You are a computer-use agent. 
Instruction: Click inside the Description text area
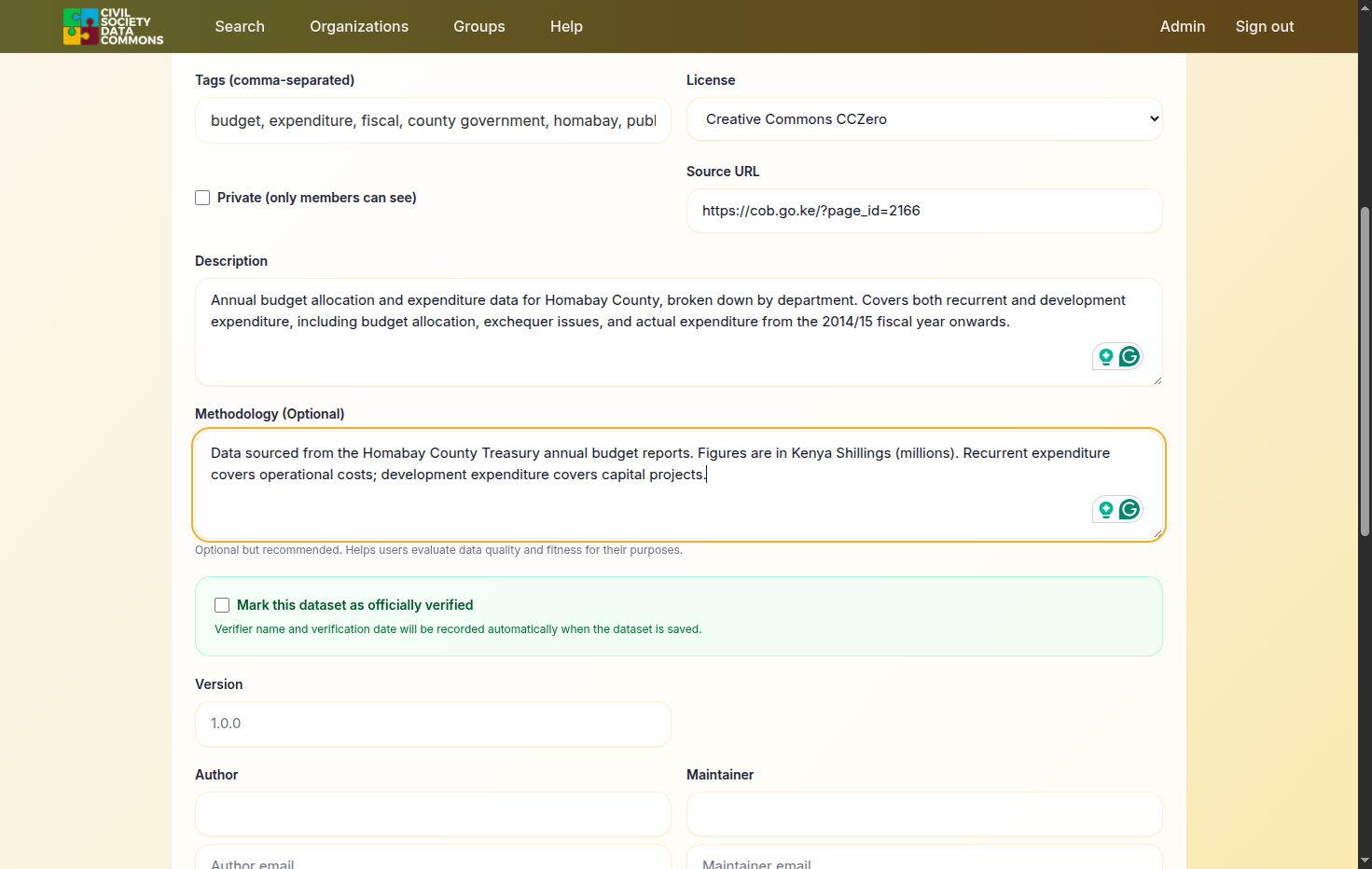tap(679, 332)
